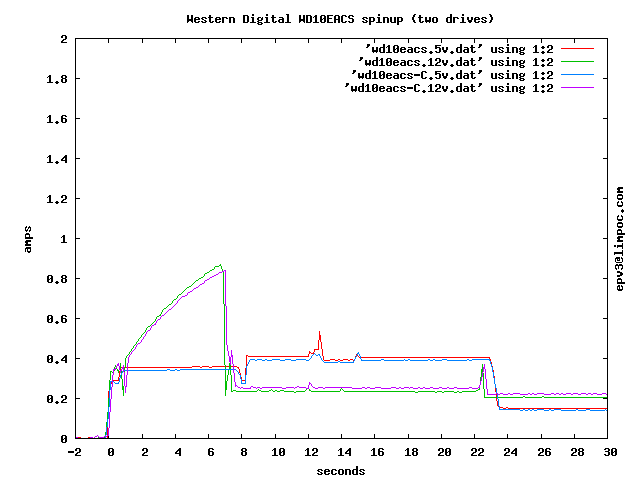Image resolution: width=640 pixels, height=480 pixels.
Task: Click legend entry 'wd10eacs-C.12v.dat' using 1:2
Action: pos(449,89)
